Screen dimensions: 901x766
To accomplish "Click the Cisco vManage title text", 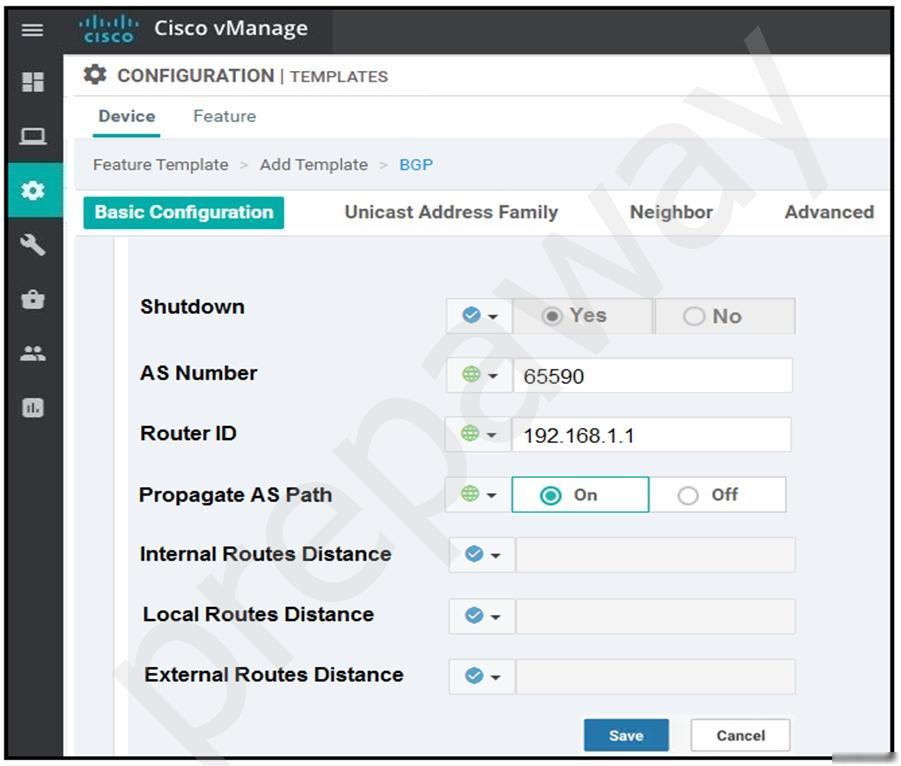I will click(x=231, y=28).
